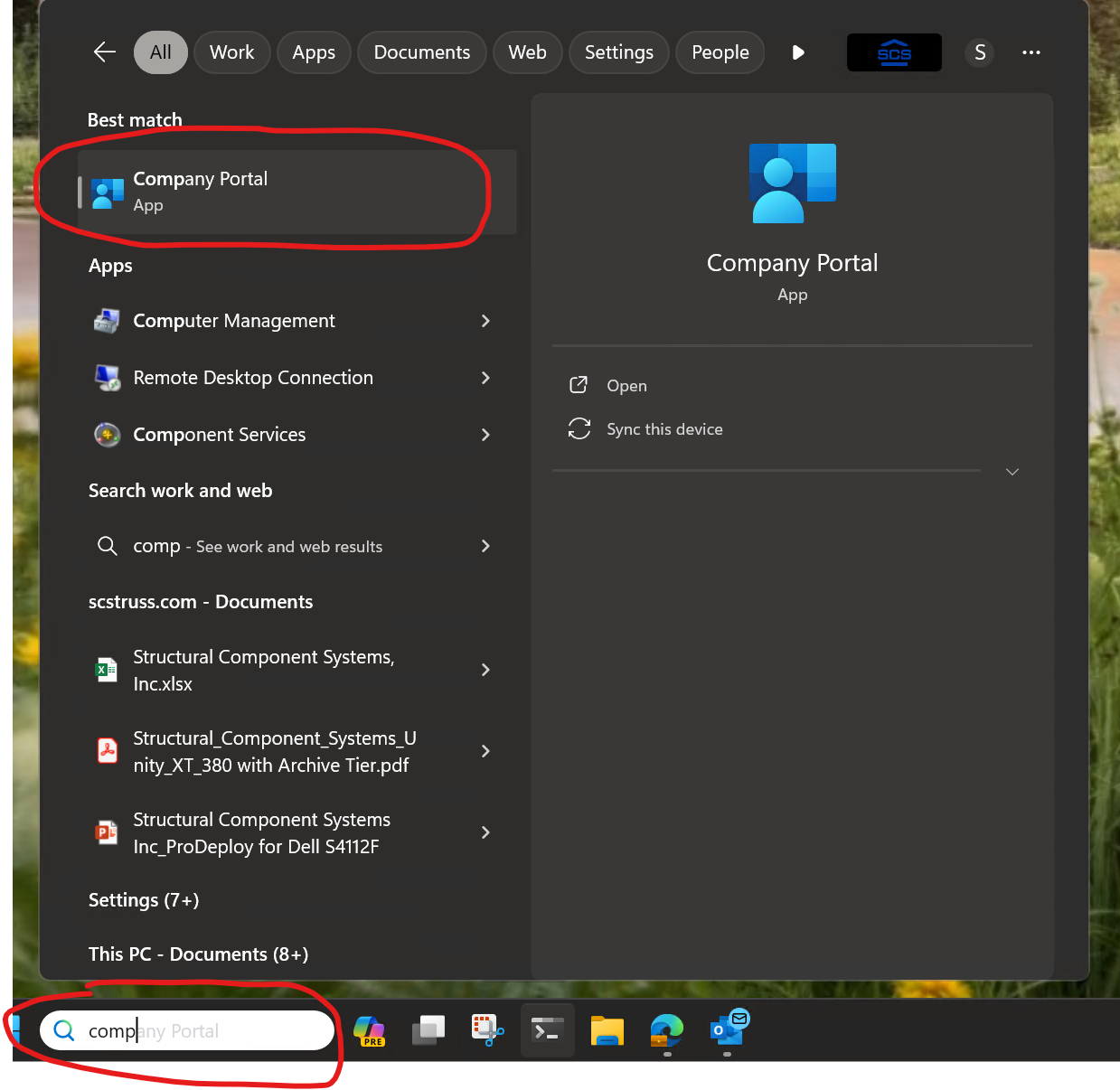Expand the Archive Tier.pdf chevron

485,751
